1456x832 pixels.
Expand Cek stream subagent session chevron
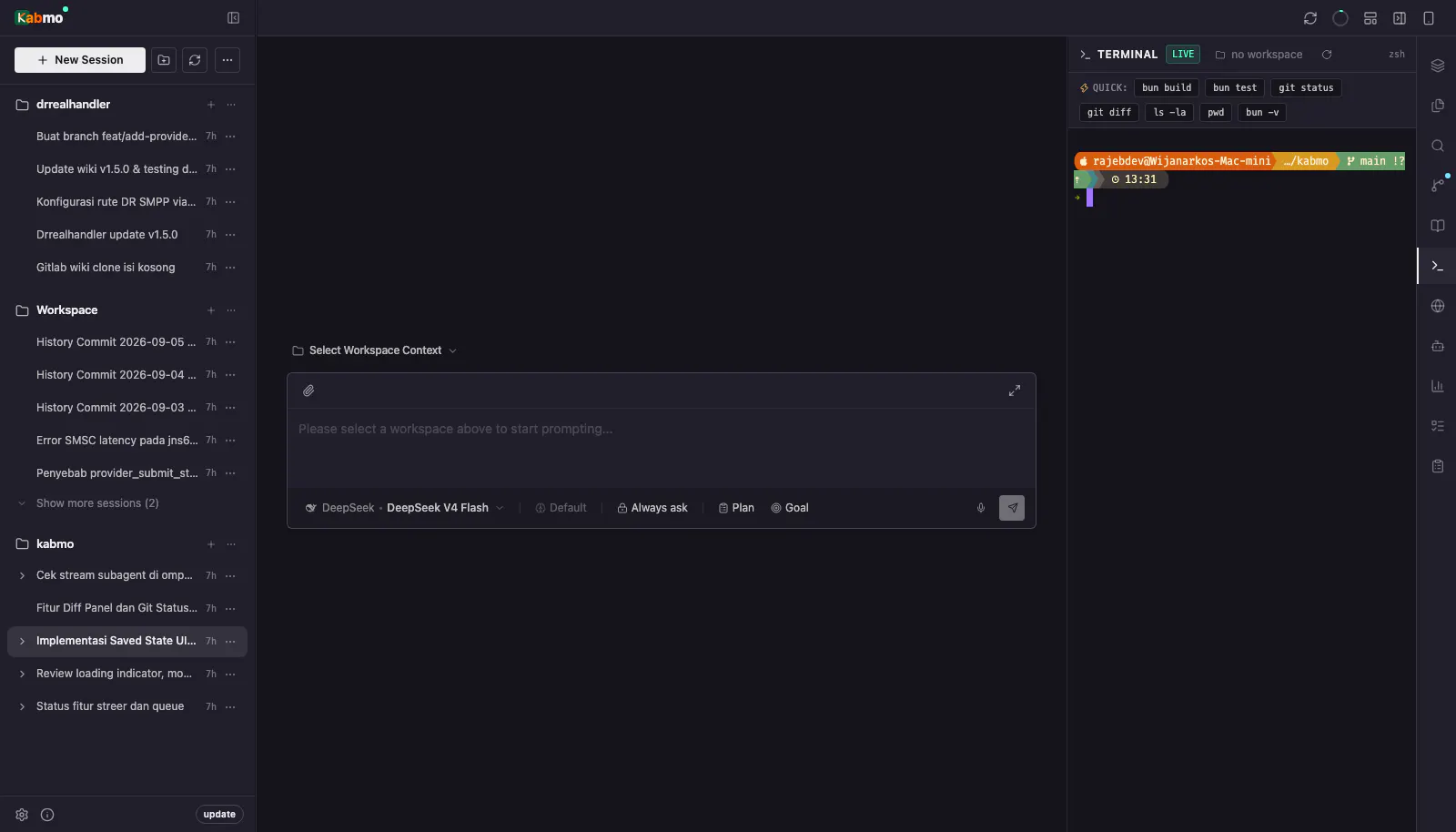[x=22, y=575]
